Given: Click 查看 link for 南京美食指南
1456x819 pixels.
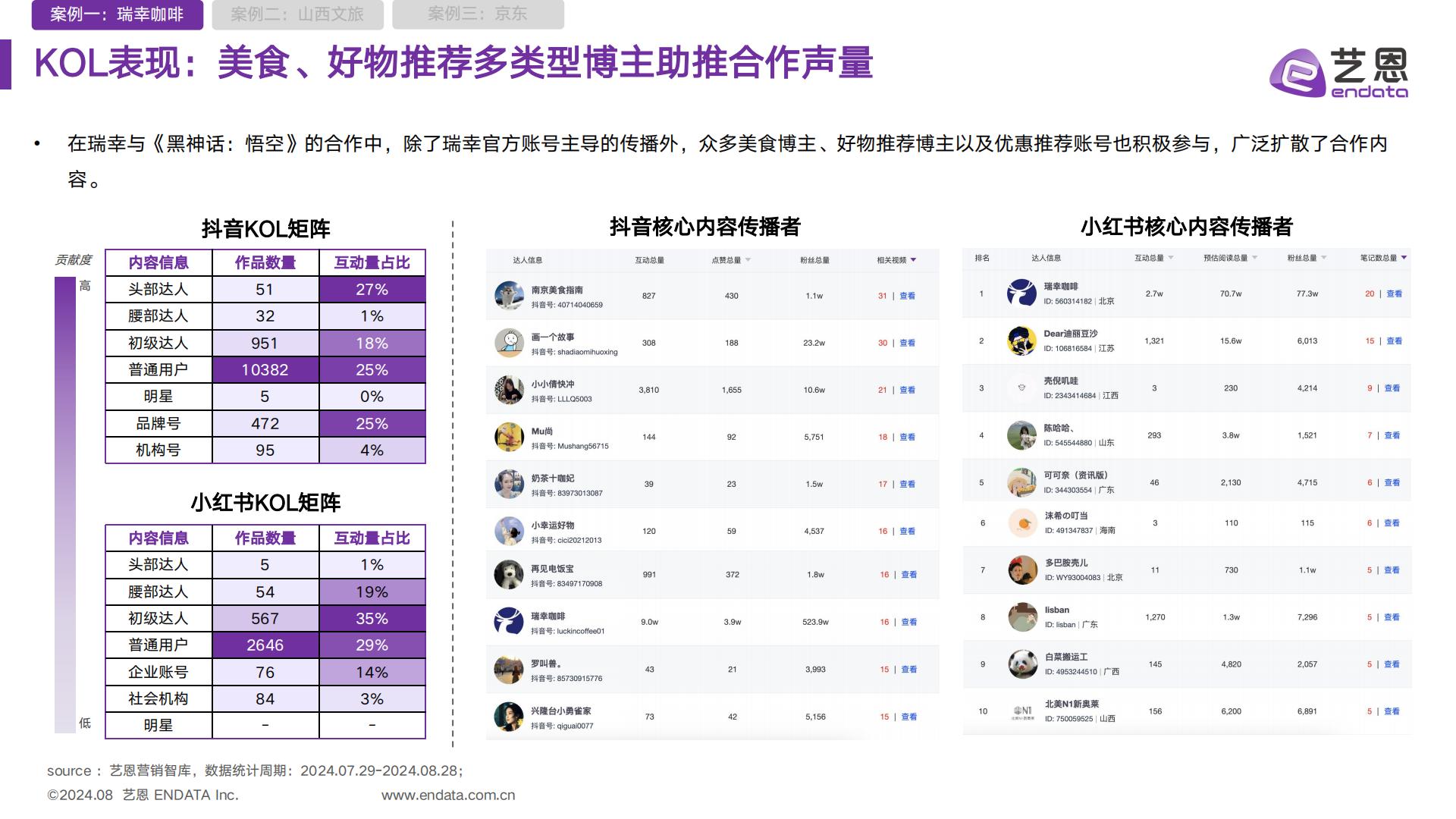Looking at the screenshot, I should pyautogui.click(x=907, y=296).
